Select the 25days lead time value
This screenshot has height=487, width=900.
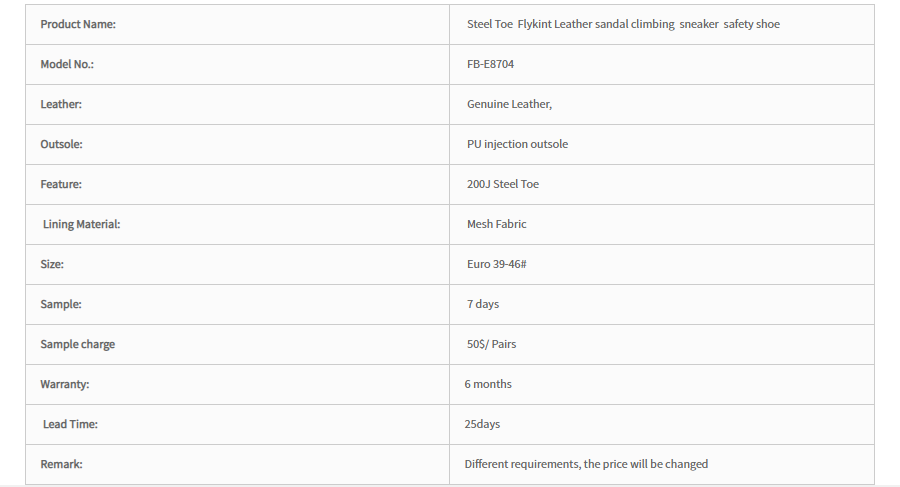pyautogui.click(x=482, y=424)
